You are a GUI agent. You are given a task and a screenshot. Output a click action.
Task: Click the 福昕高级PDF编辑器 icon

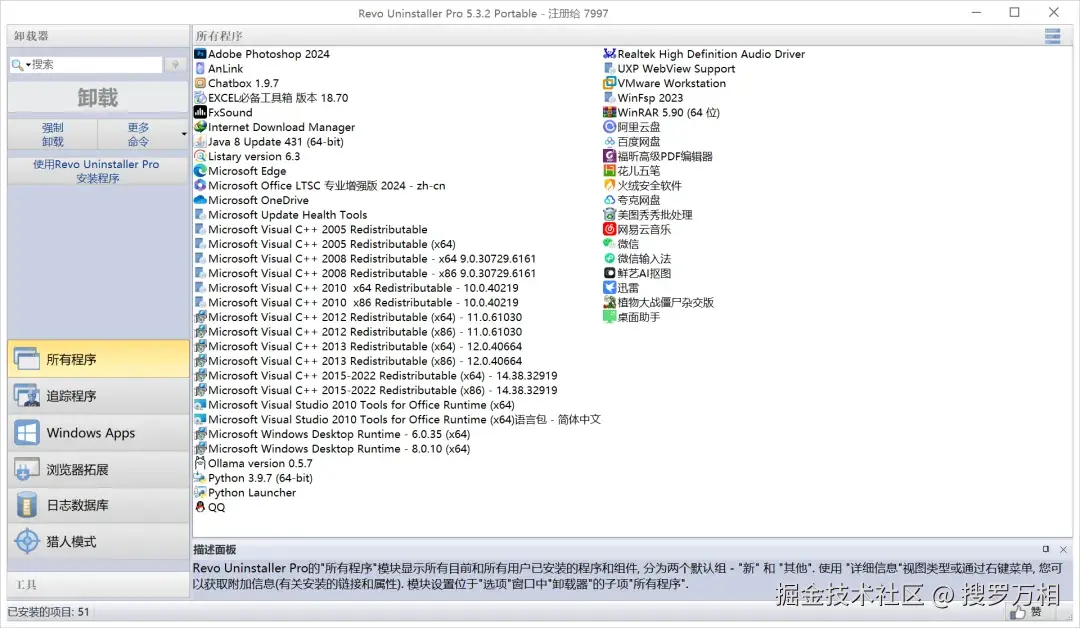pos(609,156)
